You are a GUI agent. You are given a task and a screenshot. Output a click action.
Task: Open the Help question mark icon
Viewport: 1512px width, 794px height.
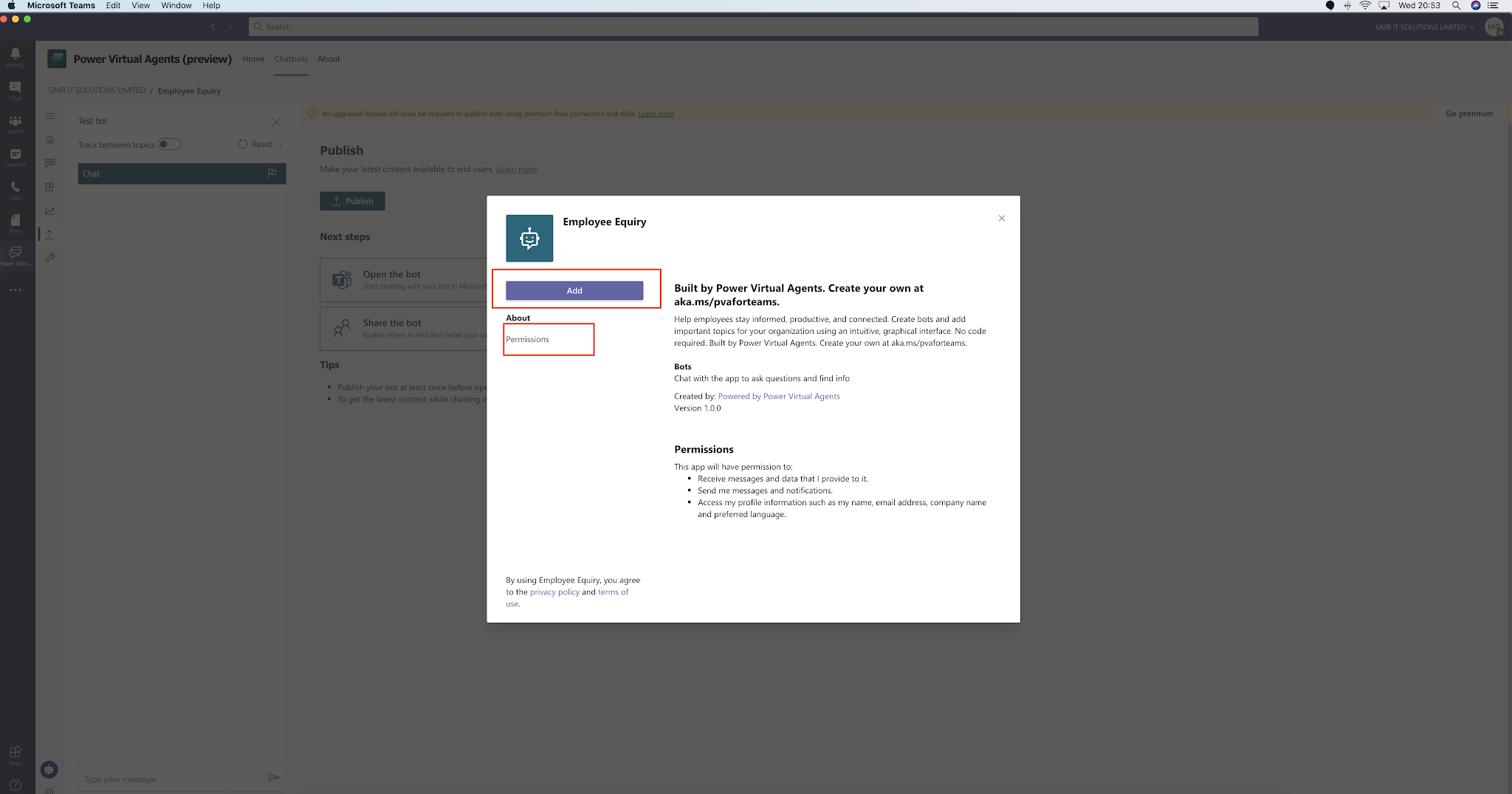(x=15, y=785)
